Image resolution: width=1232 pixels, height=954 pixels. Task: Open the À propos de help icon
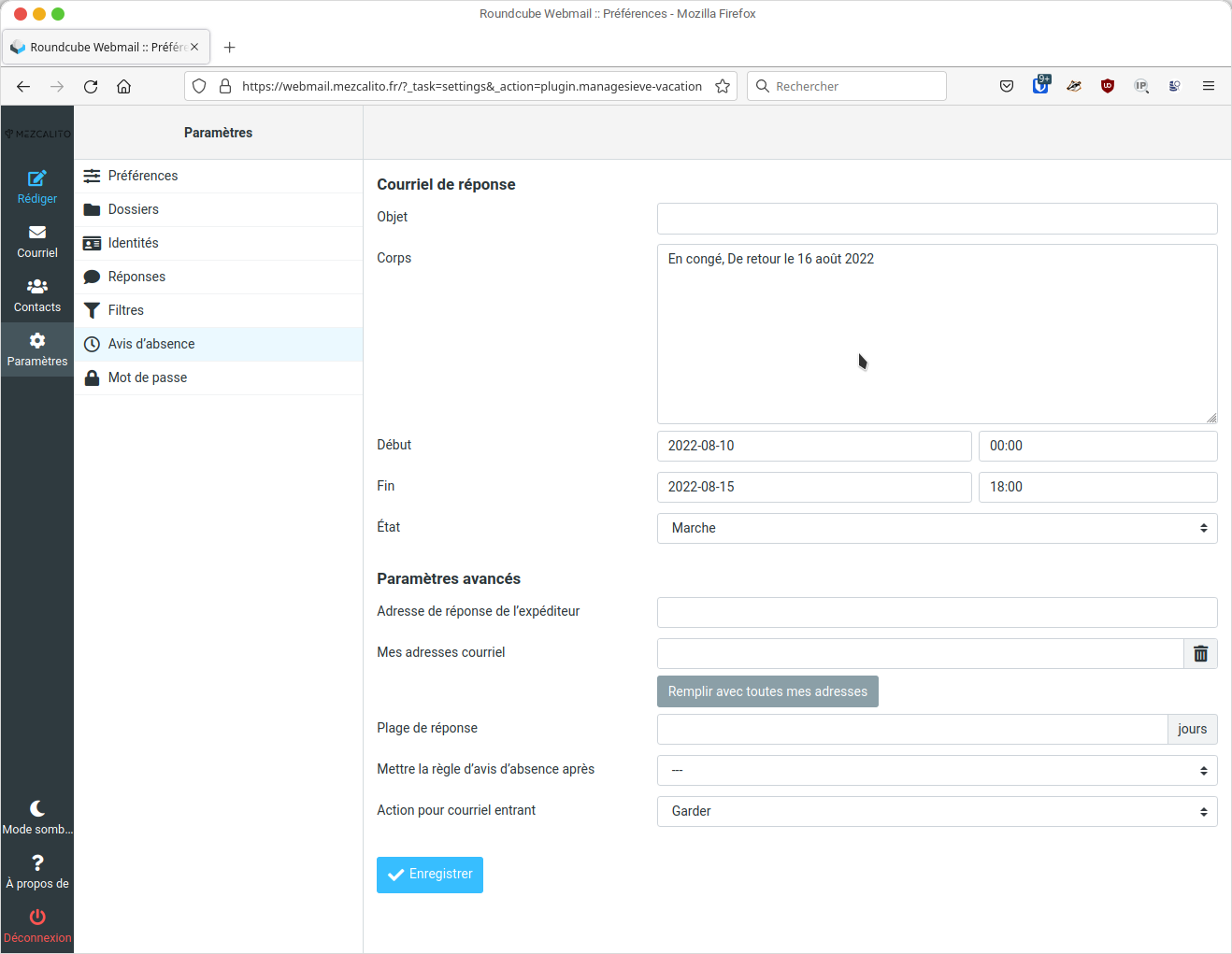click(x=37, y=863)
